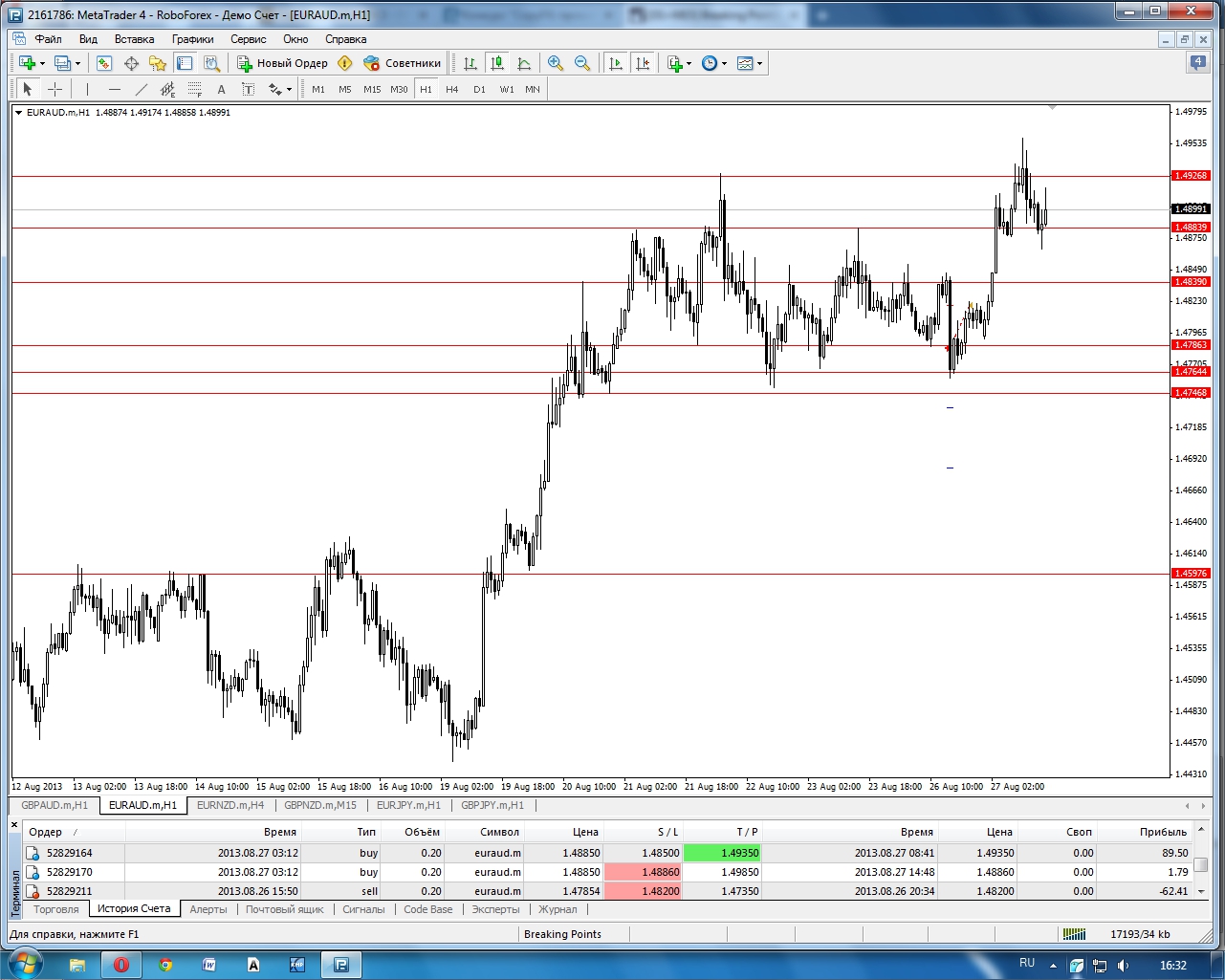Click the 1.49350 green T/P cell
This screenshot has height=980, width=1225.
[x=722, y=853]
